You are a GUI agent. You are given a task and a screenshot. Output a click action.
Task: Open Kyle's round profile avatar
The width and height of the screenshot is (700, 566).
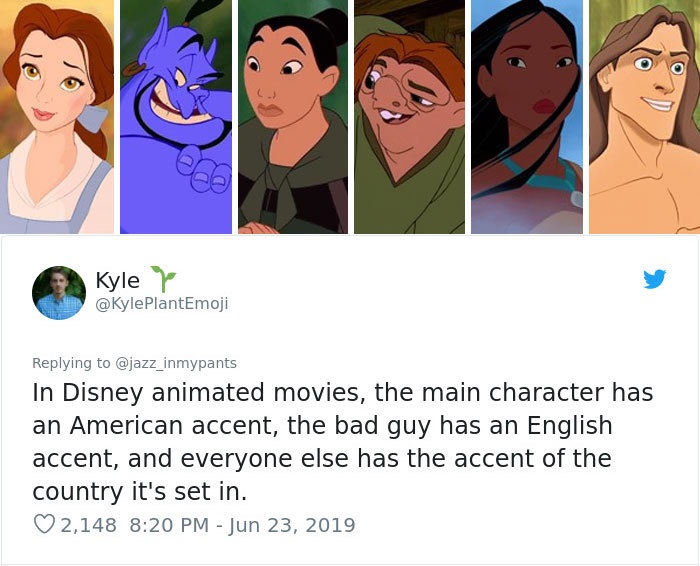tap(59, 293)
